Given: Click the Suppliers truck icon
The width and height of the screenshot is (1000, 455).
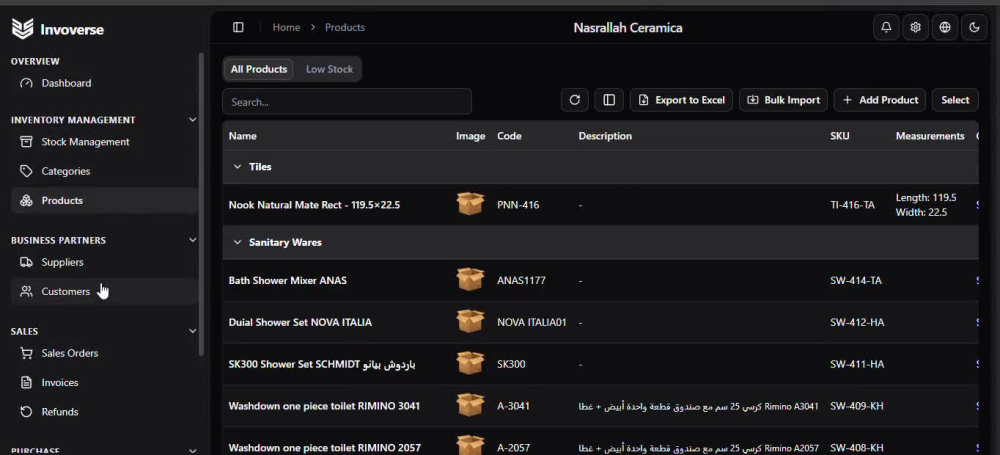Looking at the screenshot, I should 26,262.
